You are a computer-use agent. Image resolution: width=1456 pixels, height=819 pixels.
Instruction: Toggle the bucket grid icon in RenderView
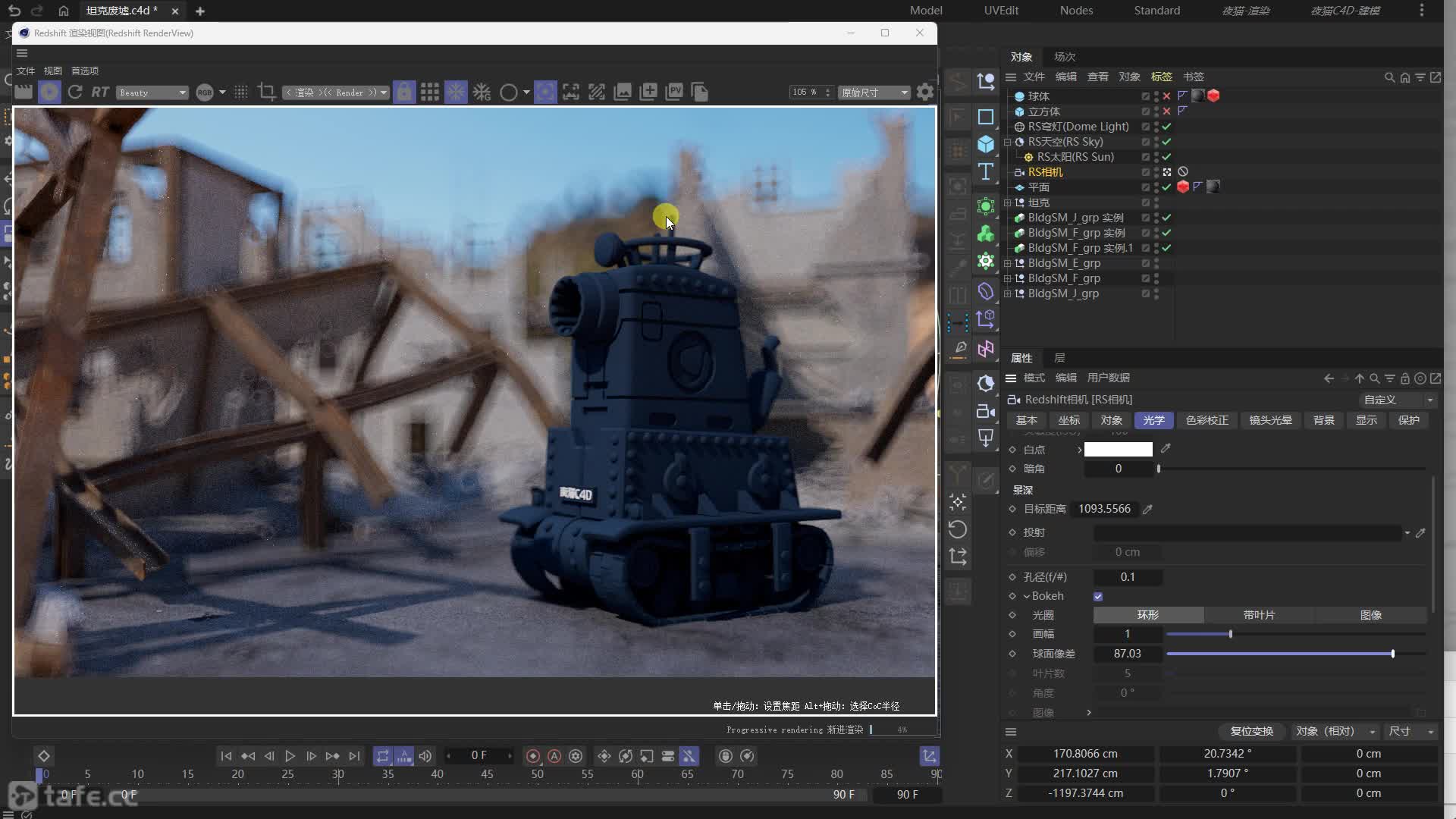pyautogui.click(x=430, y=93)
